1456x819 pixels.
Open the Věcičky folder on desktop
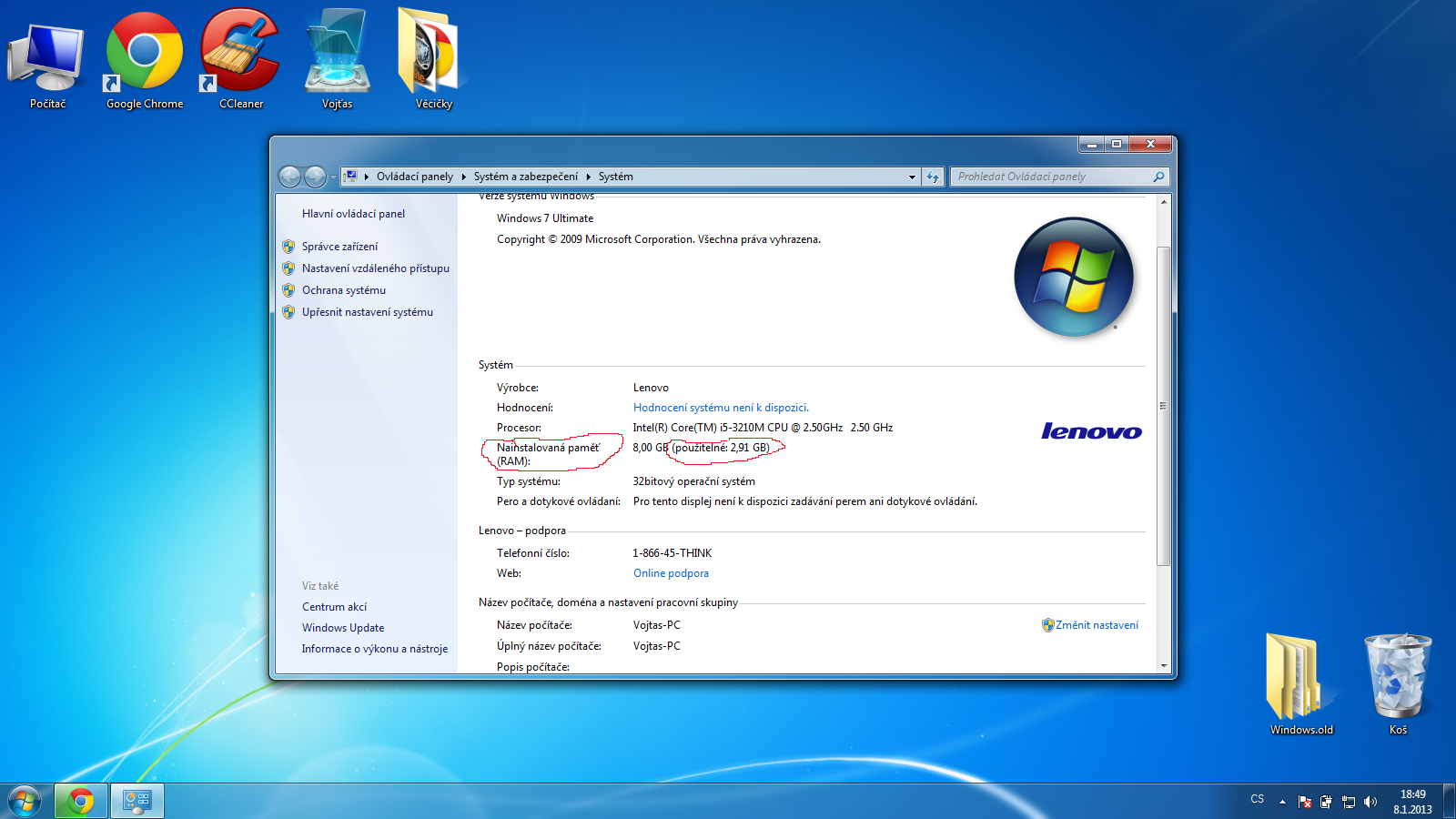pos(434,60)
